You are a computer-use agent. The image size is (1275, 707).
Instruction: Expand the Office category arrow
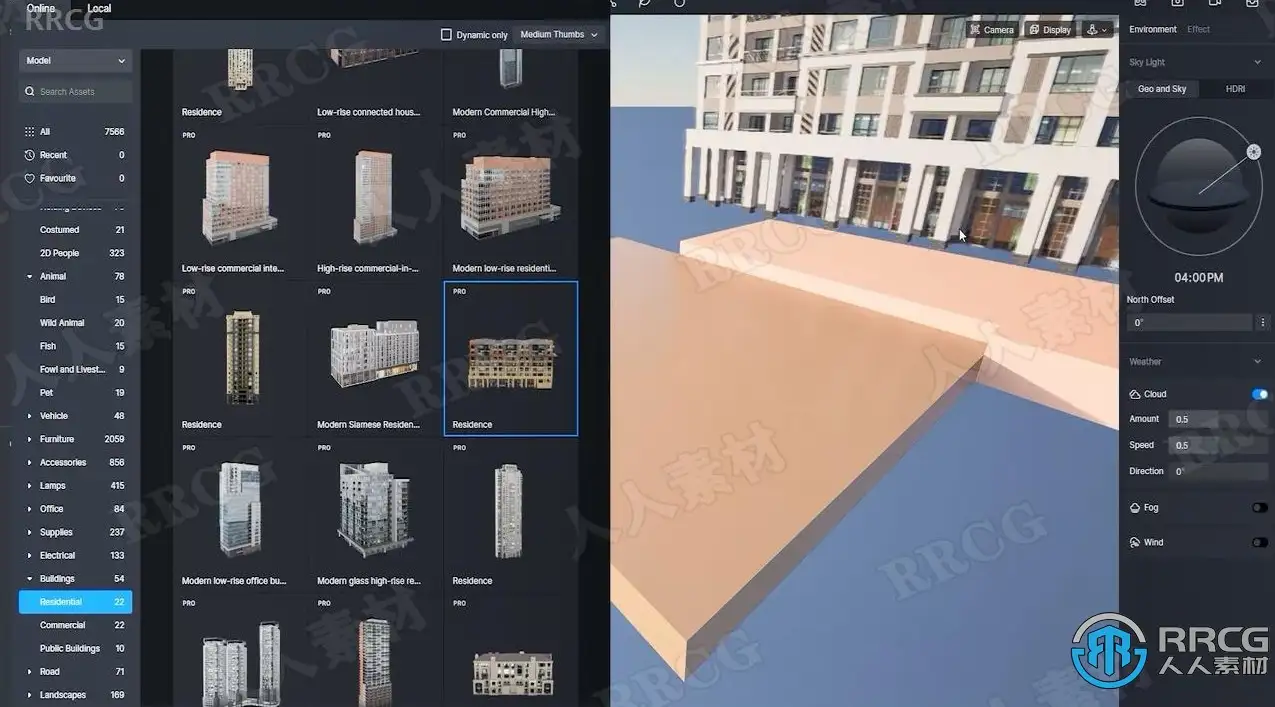point(29,509)
